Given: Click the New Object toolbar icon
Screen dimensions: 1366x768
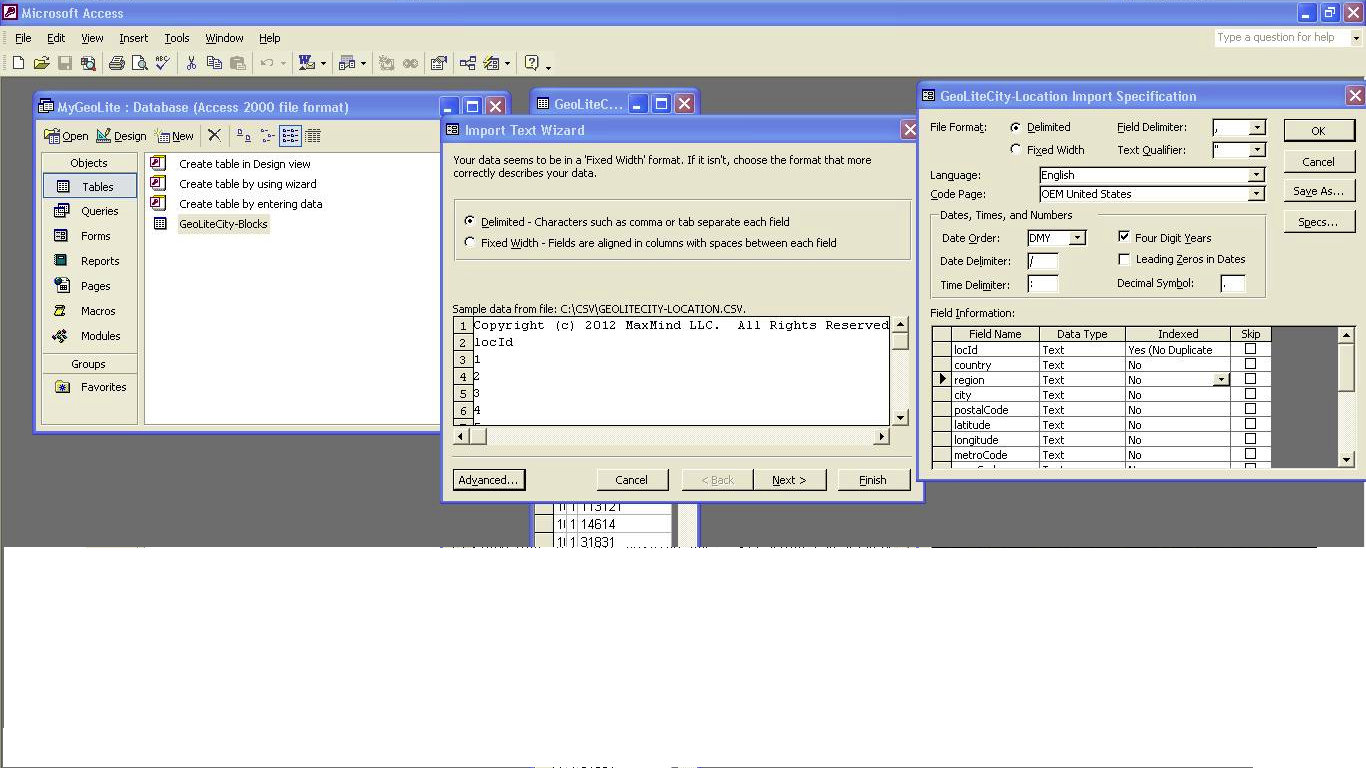Looking at the screenshot, I should 491,63.
